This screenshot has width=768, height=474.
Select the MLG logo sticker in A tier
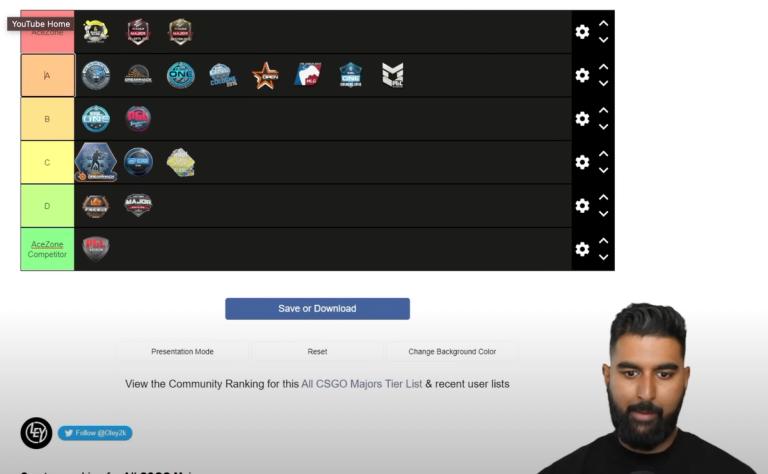[308, 74]
